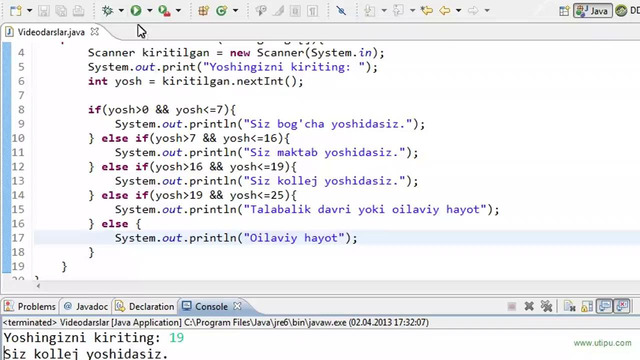The height and width of the screenshot is (360, 640).
Task: Click the "int yosh = kiritilgan.nextInt();" line
Action: pyautogui.click(x=196, y=81)
